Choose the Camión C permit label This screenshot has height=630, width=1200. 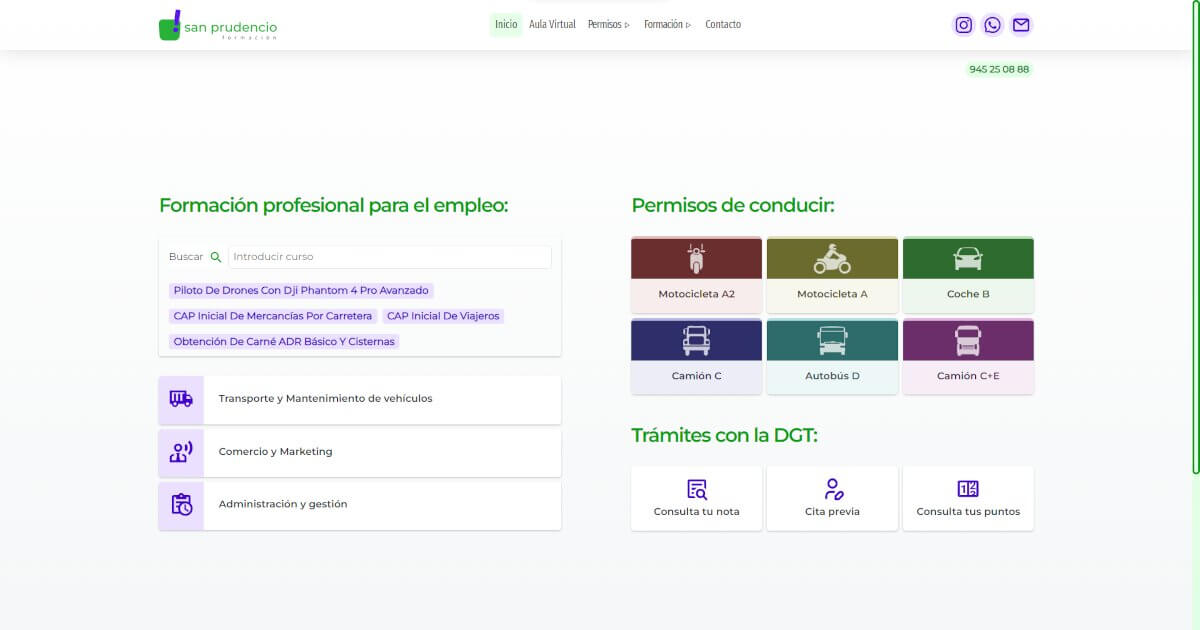point(697,376)
